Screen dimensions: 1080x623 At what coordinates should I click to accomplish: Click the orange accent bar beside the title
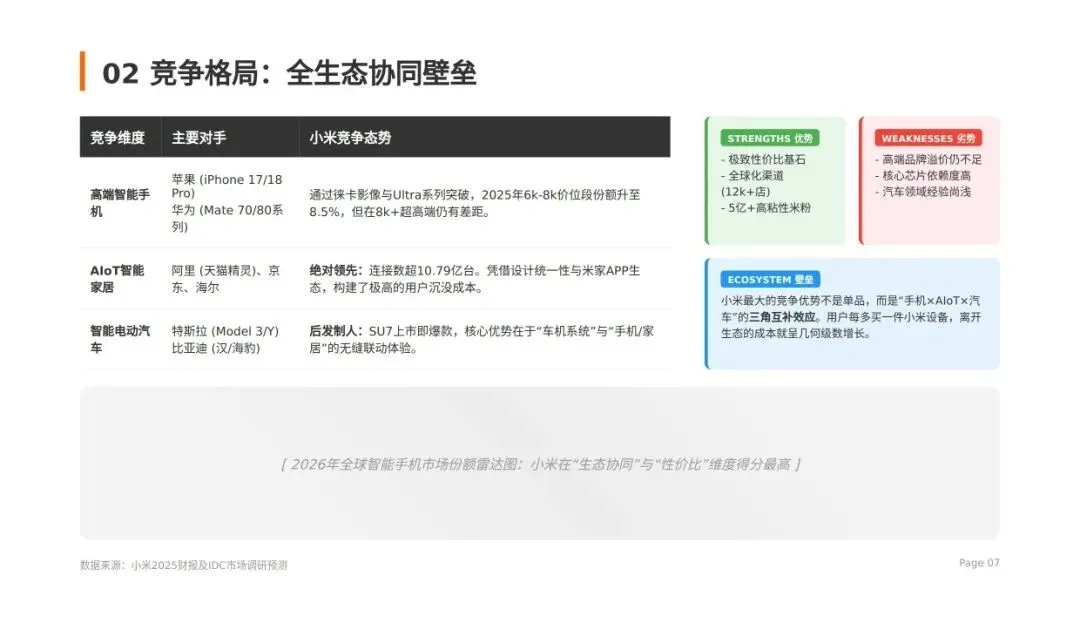85,70
